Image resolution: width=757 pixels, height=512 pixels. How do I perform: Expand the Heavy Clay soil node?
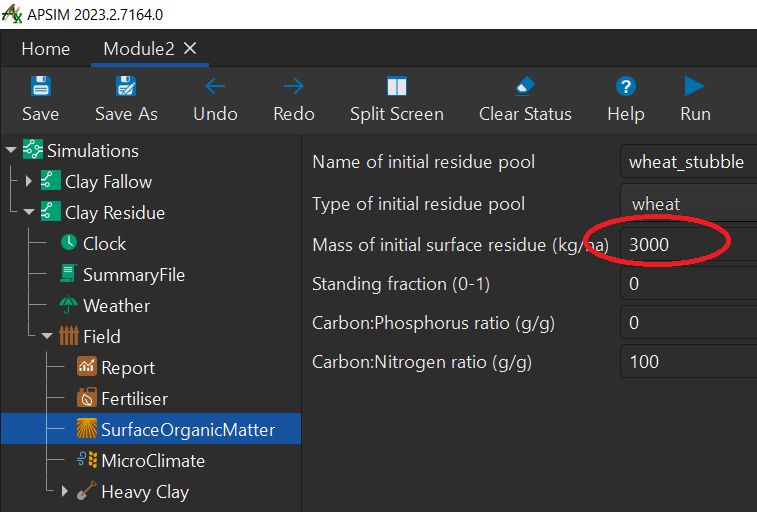[65, 491]
